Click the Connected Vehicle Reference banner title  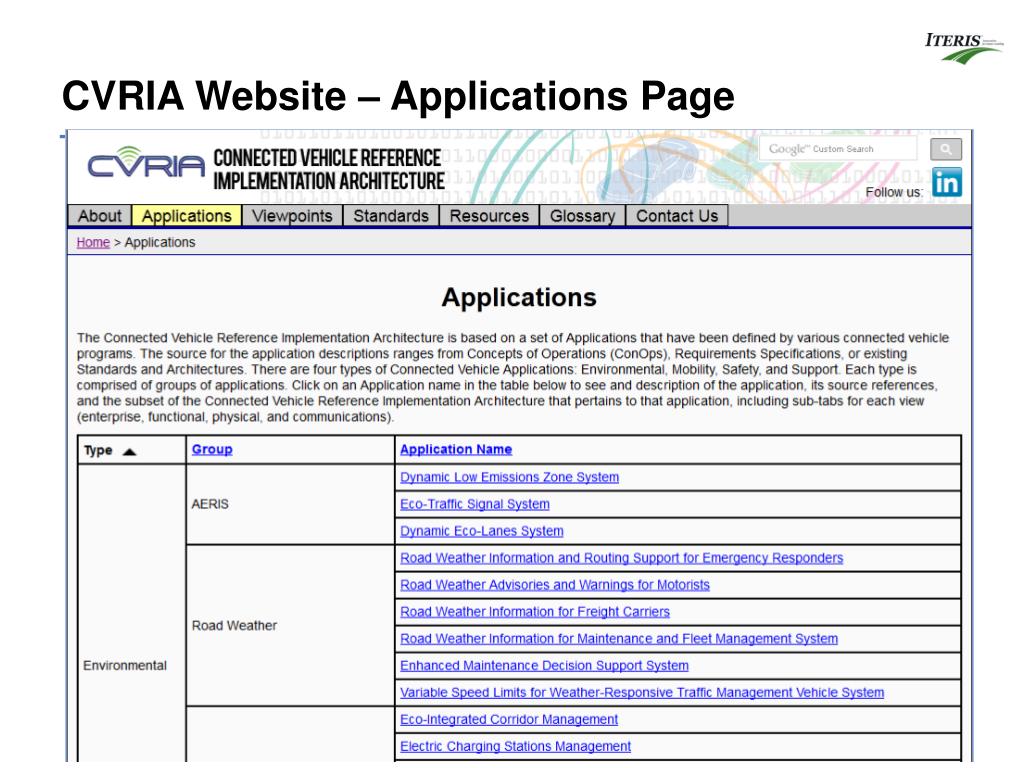328,169
